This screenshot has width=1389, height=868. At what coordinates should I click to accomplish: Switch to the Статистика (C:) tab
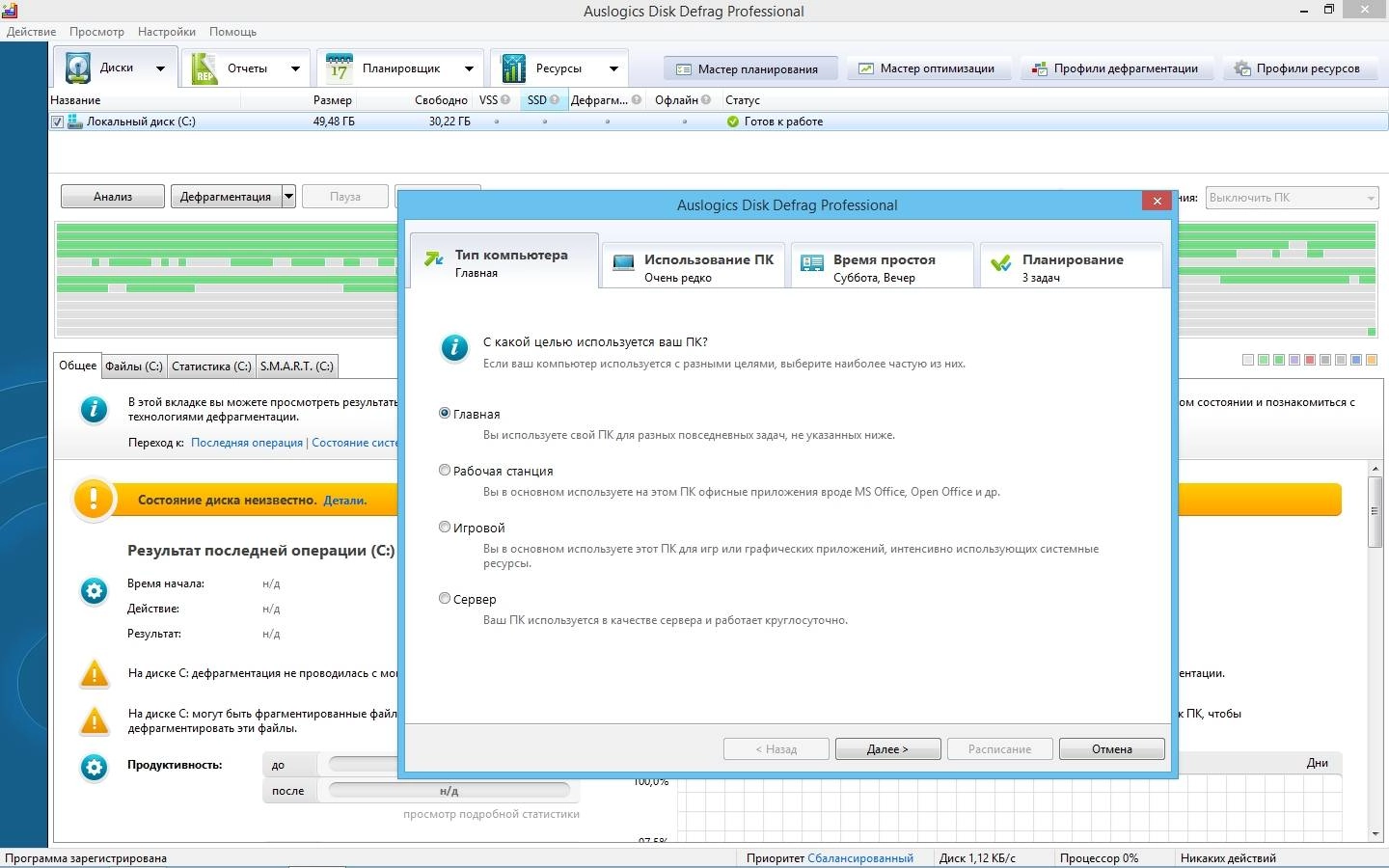pos(211,366)
